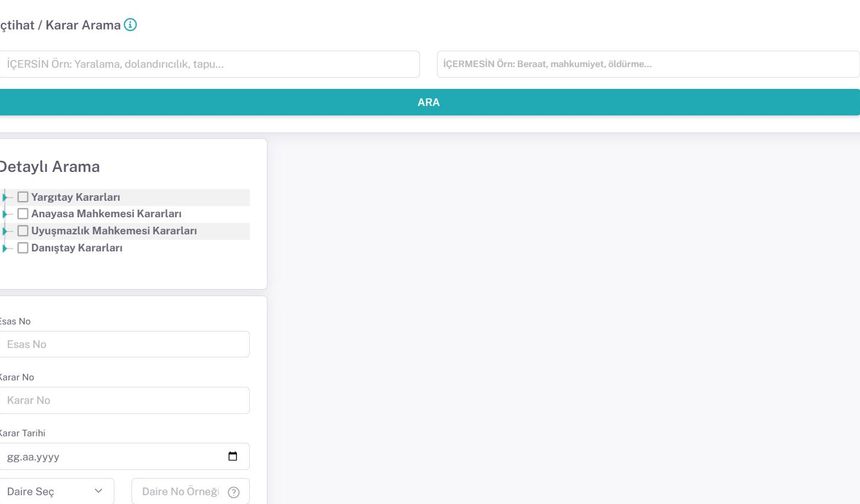Select the Karar No input box
Viewport: 860px width, 504px height.
(124, 400)
